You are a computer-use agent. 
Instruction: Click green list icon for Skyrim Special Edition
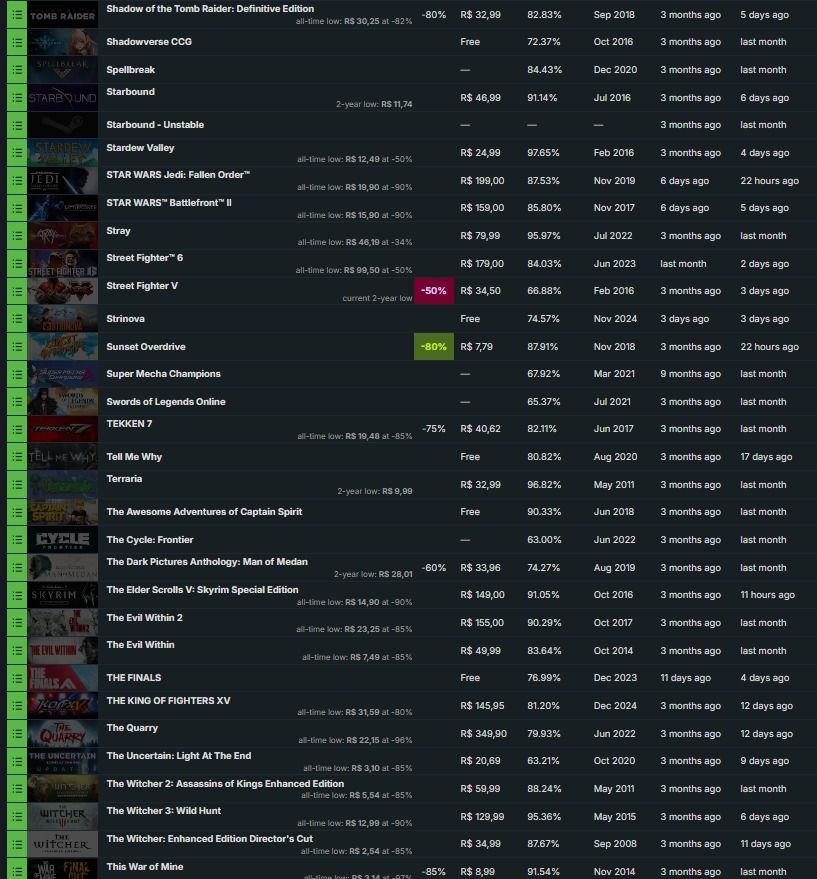pyautogui.click(x=17, y=595)
